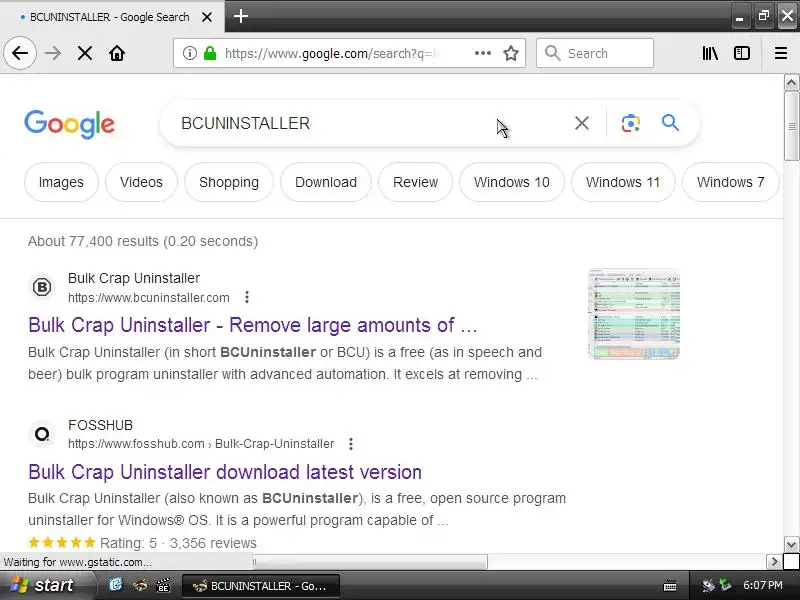
Task: Filter results by Images
Action: click(61, 182)
